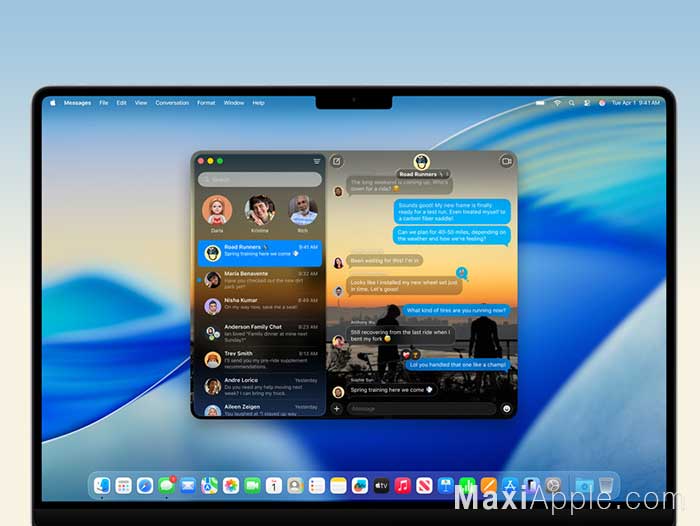This screenshot has width=700, height=526.
Task: Open Finder from the Dock
Action: (102, 485)
